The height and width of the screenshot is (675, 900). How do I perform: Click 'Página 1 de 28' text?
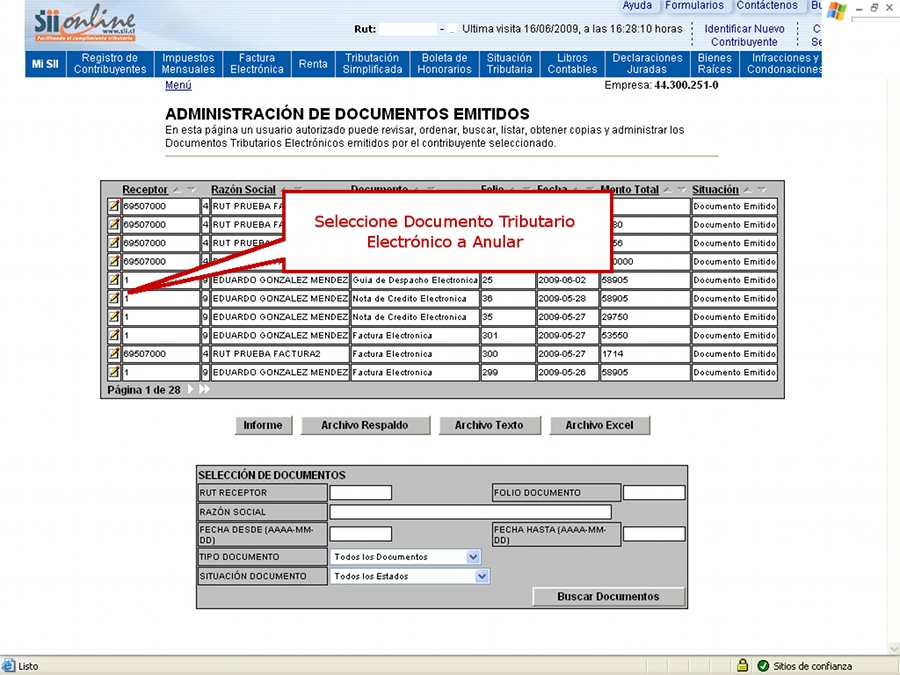click(143, 390)
